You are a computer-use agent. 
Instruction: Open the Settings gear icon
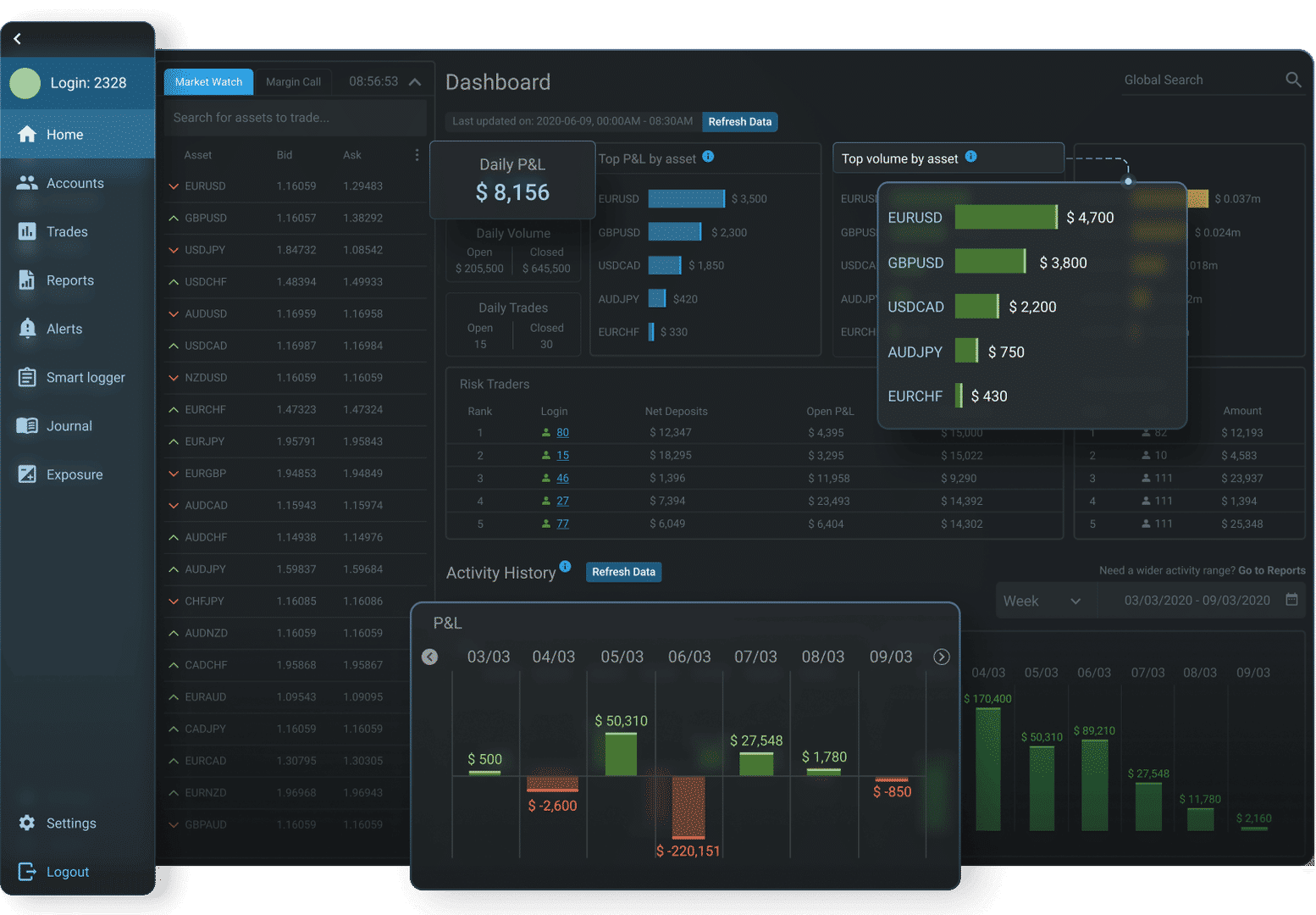pyautogui.click(x=27, y=823)
